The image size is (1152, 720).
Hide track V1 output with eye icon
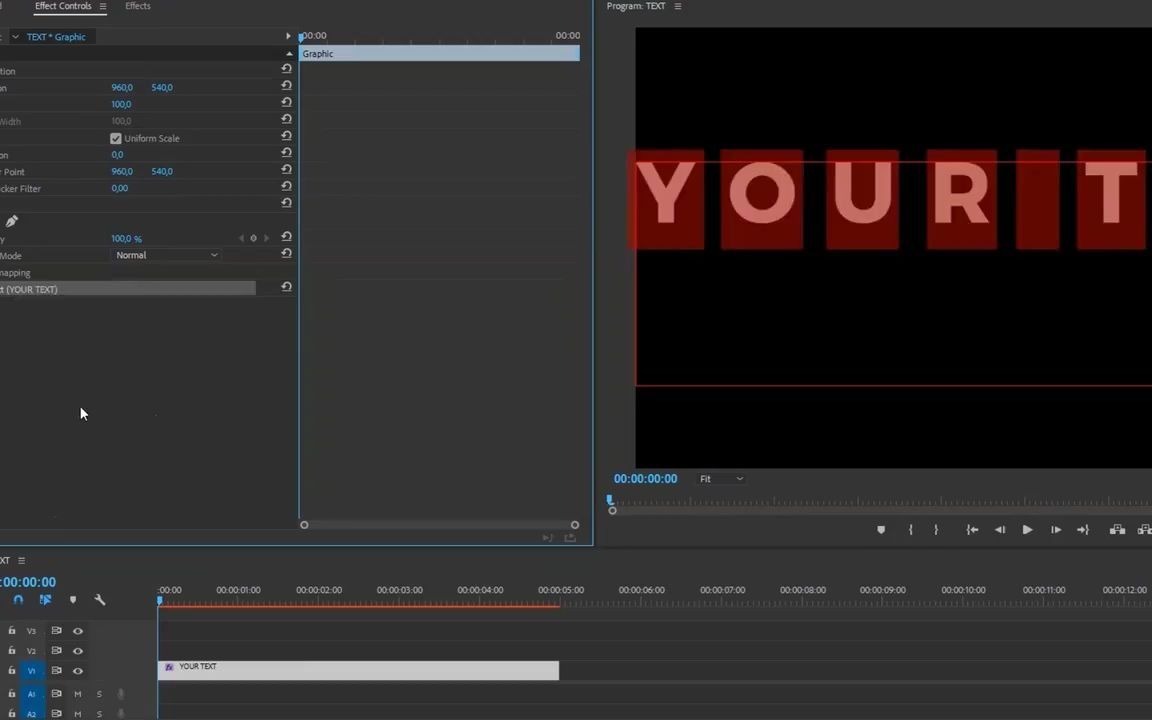(78, 671)
